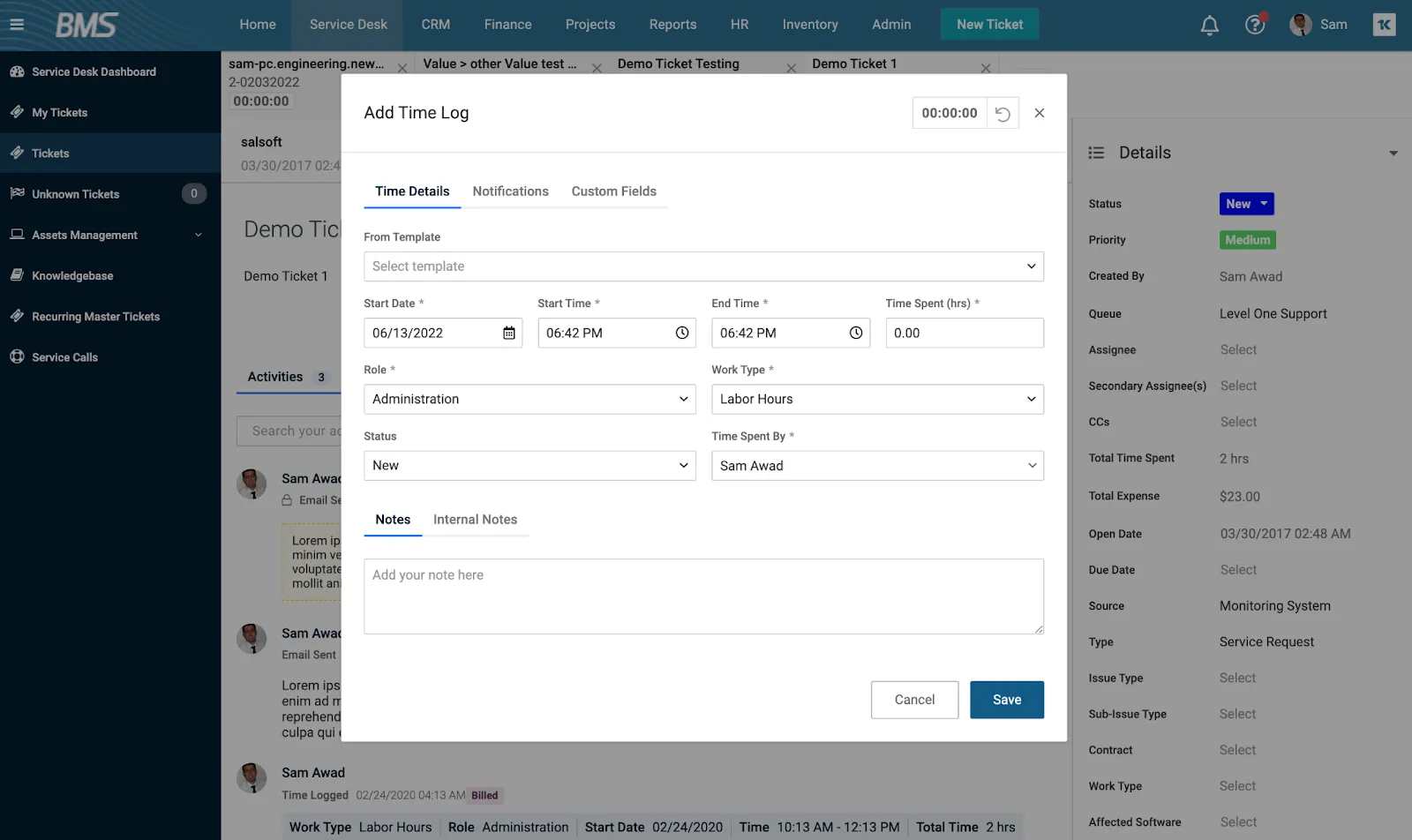
Task: Click the Start Time clock icon
Action: (x=682, y=333)
